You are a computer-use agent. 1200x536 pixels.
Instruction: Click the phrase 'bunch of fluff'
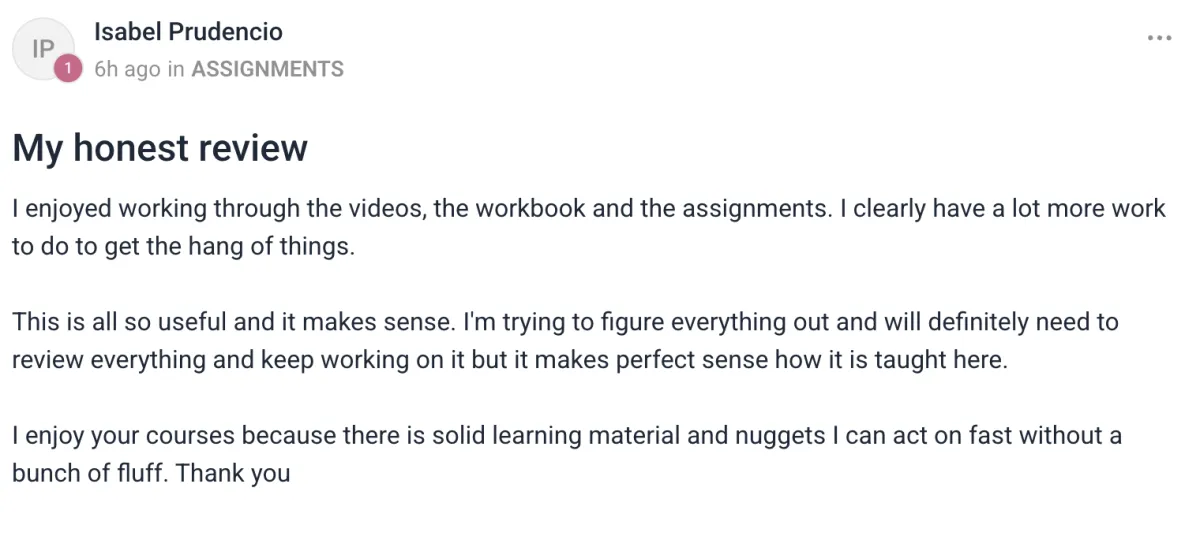pyautogui.click(x=88, y=473)
